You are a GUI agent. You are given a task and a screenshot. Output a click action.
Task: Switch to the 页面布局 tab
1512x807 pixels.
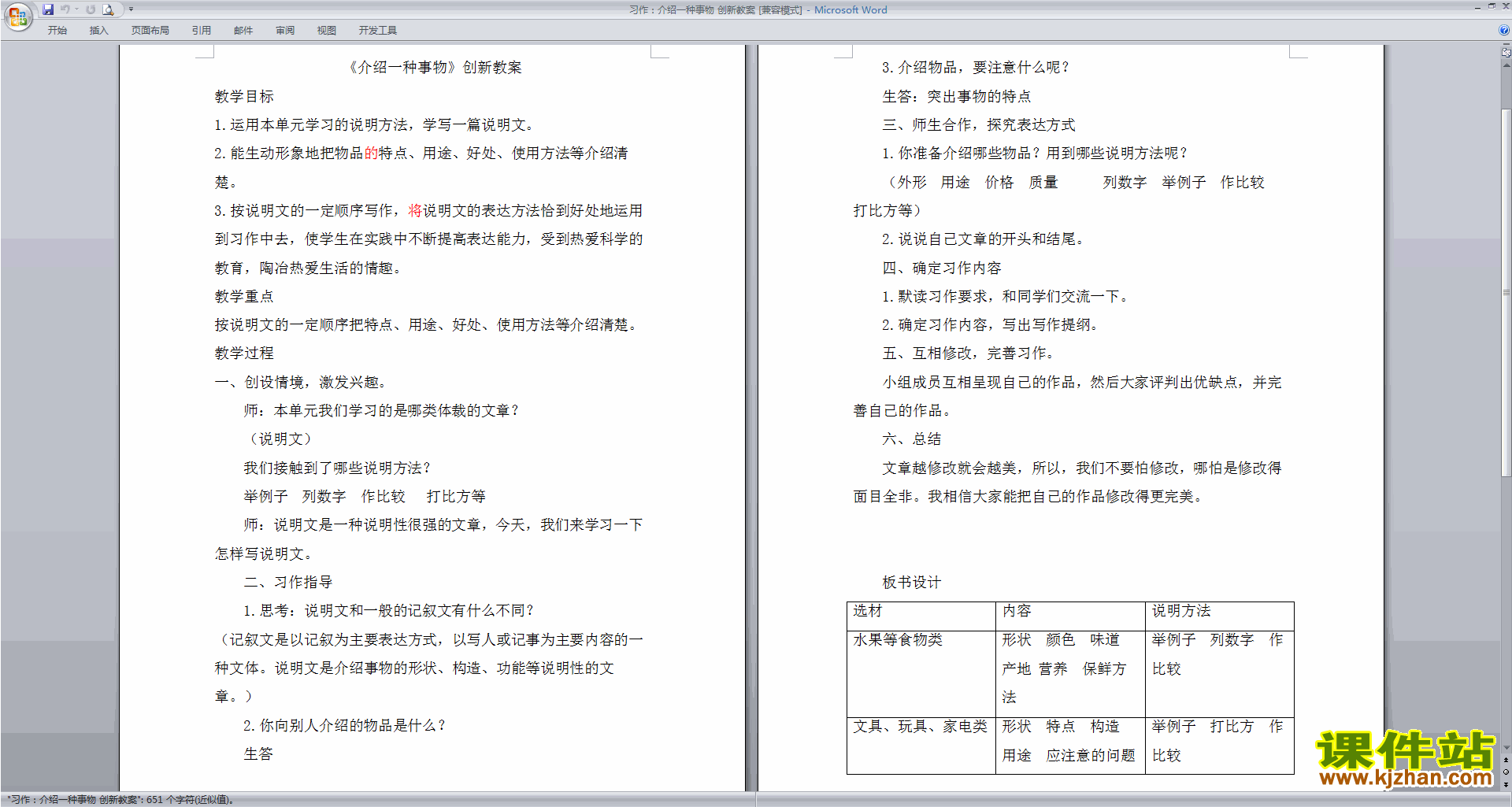(150, 30)
